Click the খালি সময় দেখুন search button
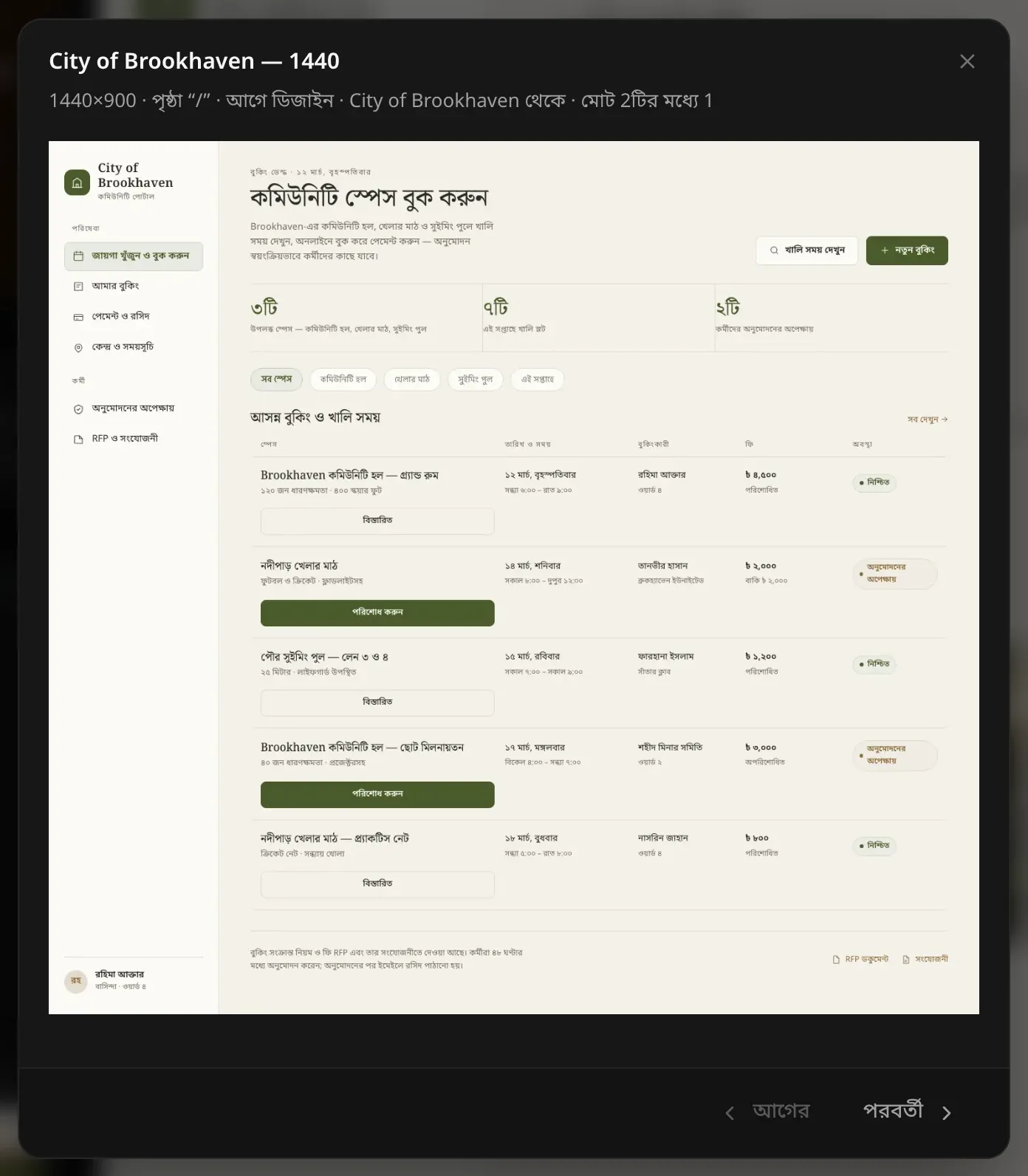The width and height of the screenshot is (1028, 1176). (806, 250)
